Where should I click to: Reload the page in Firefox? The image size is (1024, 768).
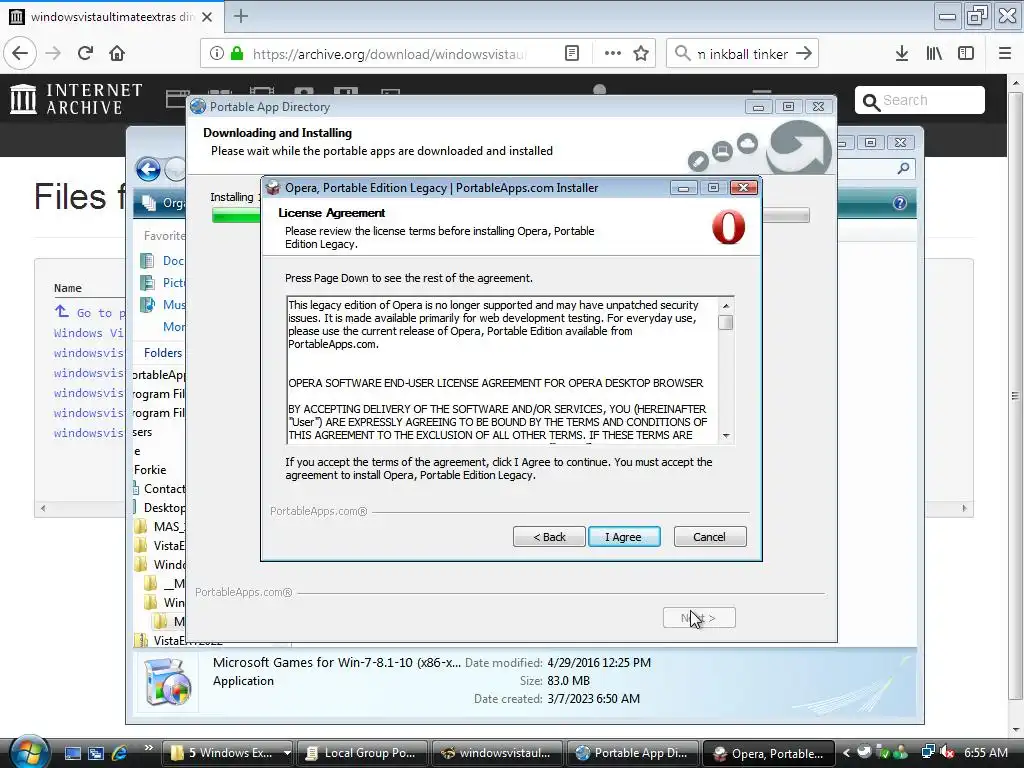85,54
